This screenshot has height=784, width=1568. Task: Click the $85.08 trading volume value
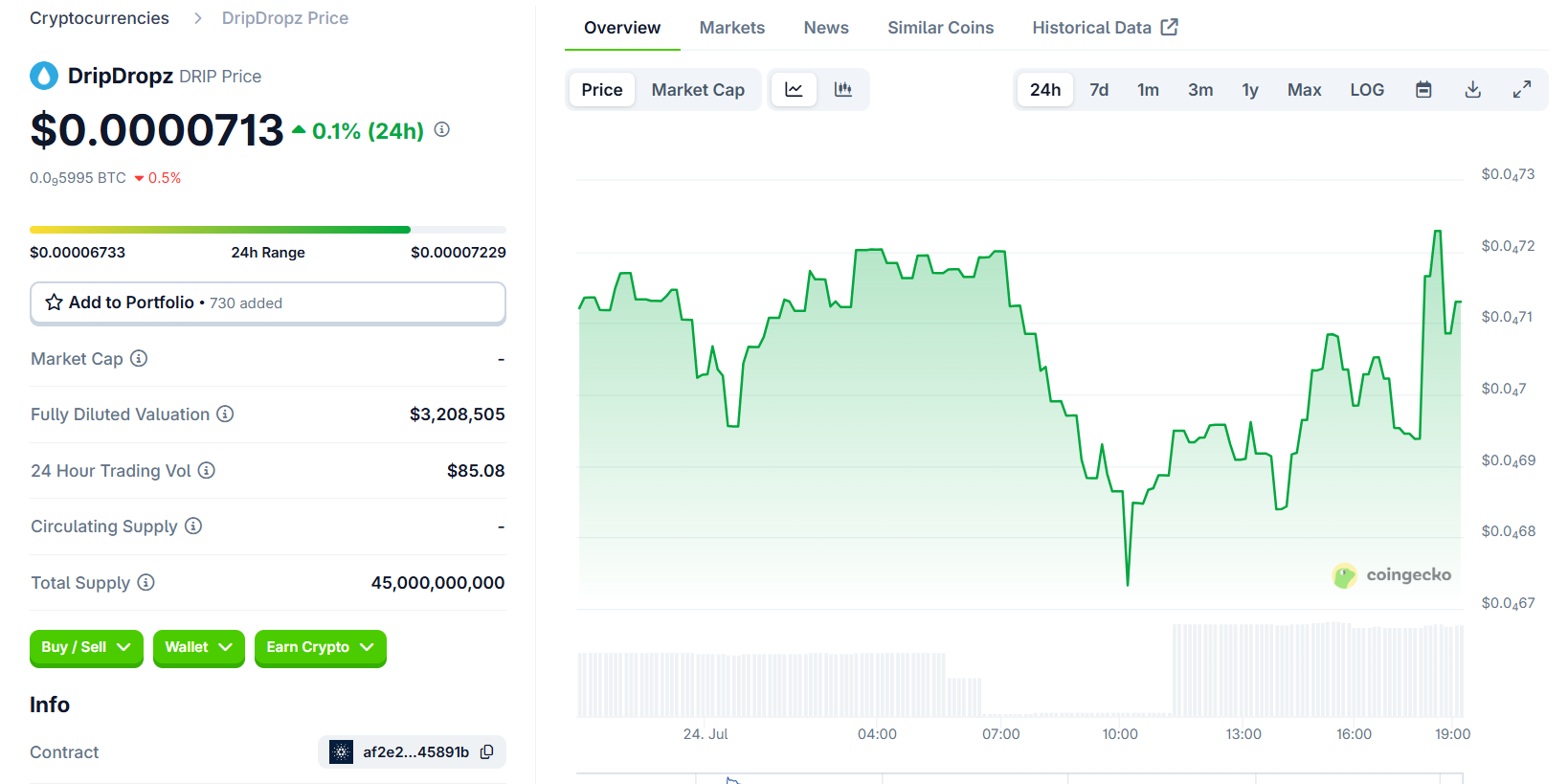click(476, 470)
